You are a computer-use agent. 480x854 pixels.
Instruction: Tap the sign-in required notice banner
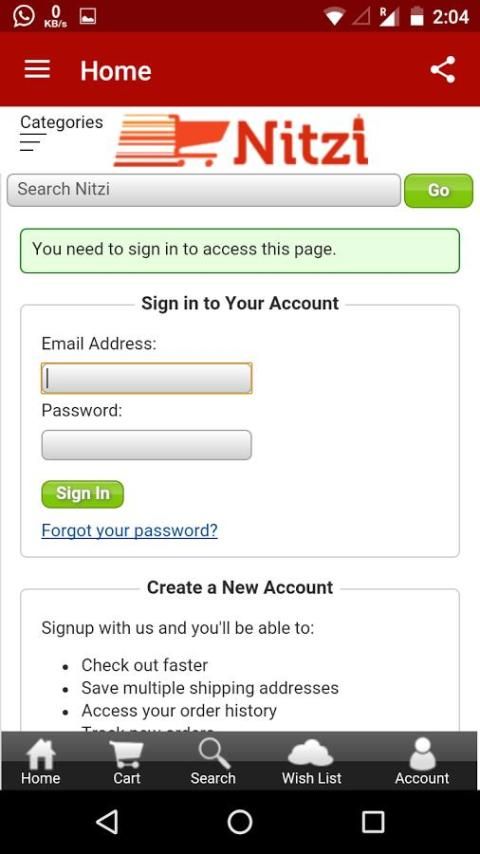point(240,251)
